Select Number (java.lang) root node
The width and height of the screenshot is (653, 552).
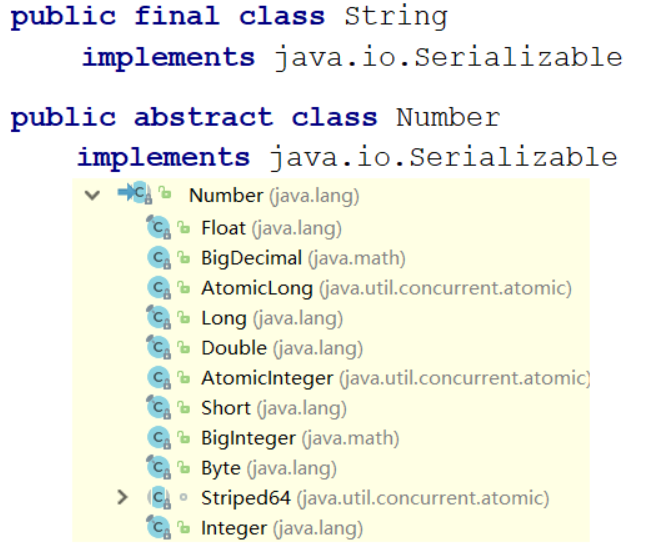click(274, 195)
